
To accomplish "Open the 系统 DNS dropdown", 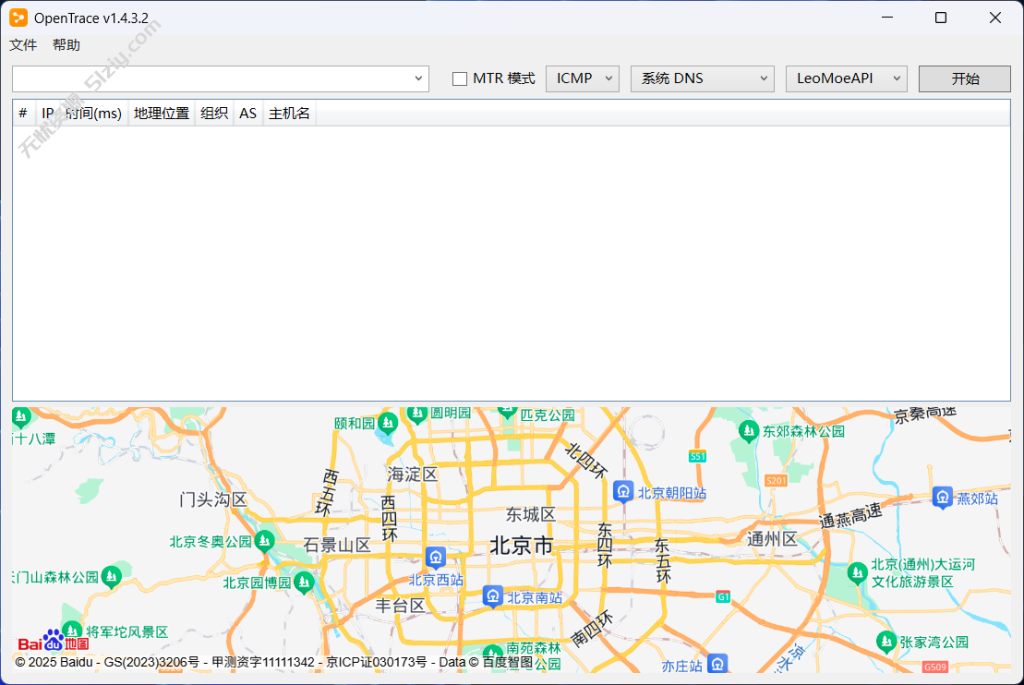I will pos(702,78).
